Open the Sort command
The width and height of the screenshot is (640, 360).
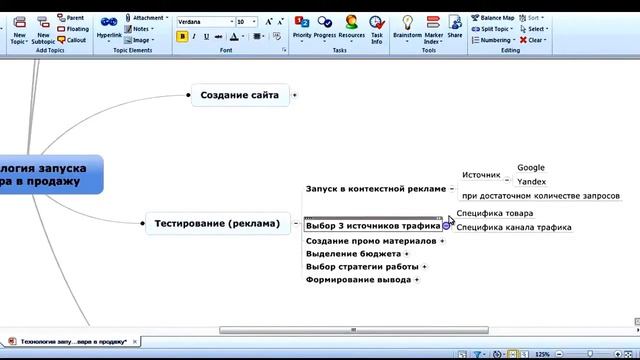pyautogui.click(x=531, y=18)
